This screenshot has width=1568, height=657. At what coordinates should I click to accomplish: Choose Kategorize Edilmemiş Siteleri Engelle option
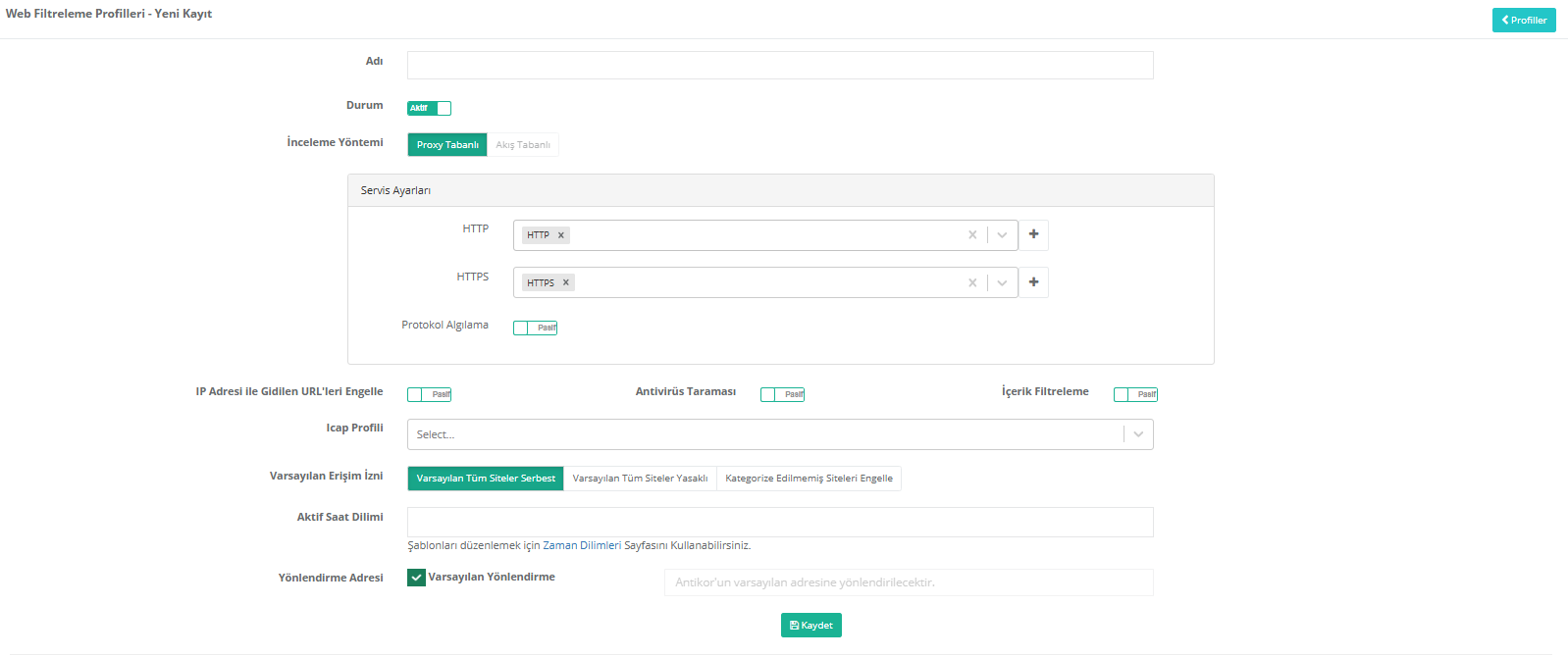pos(809,479)
